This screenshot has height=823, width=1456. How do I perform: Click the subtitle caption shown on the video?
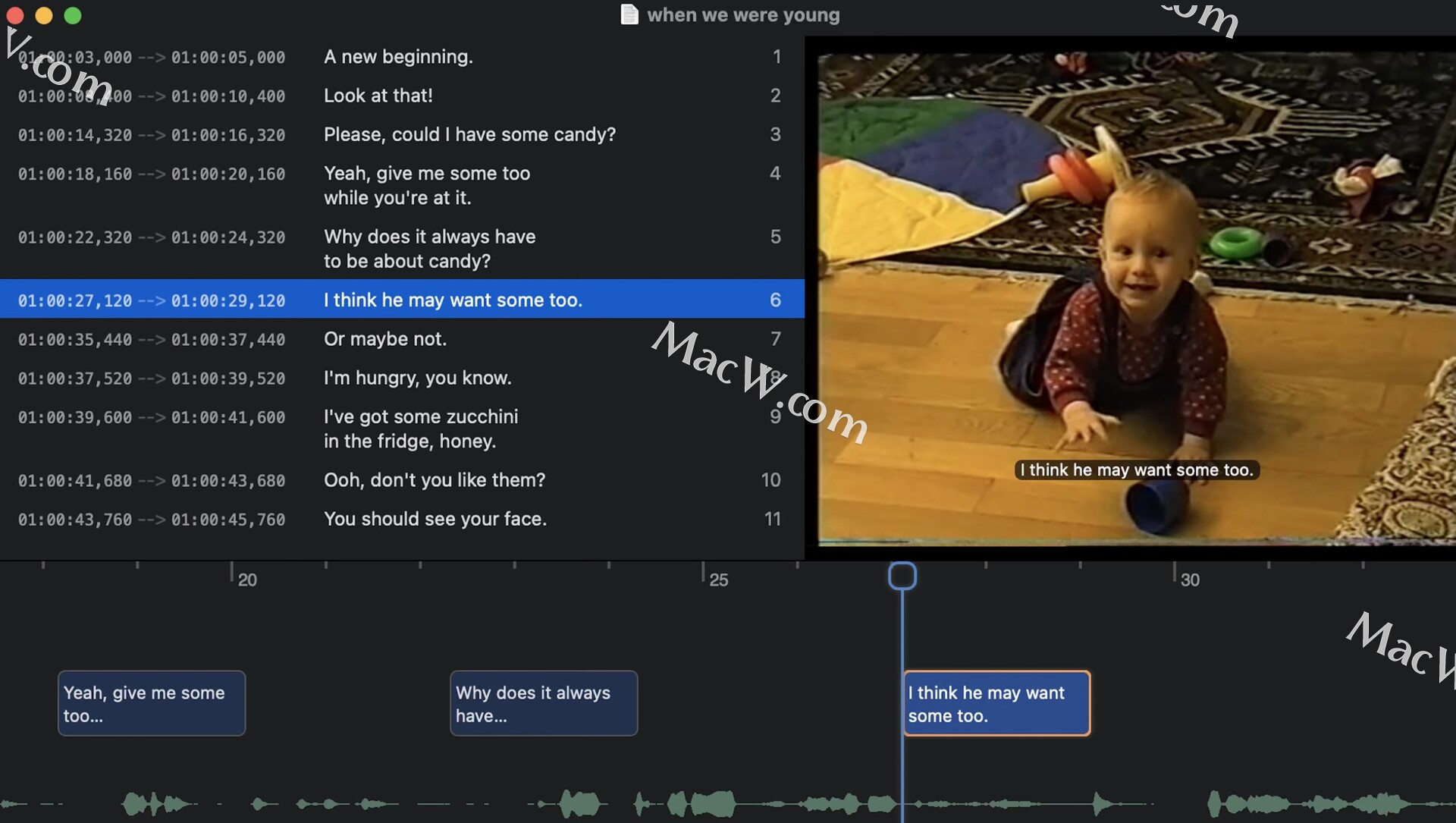click(1136, 470)
